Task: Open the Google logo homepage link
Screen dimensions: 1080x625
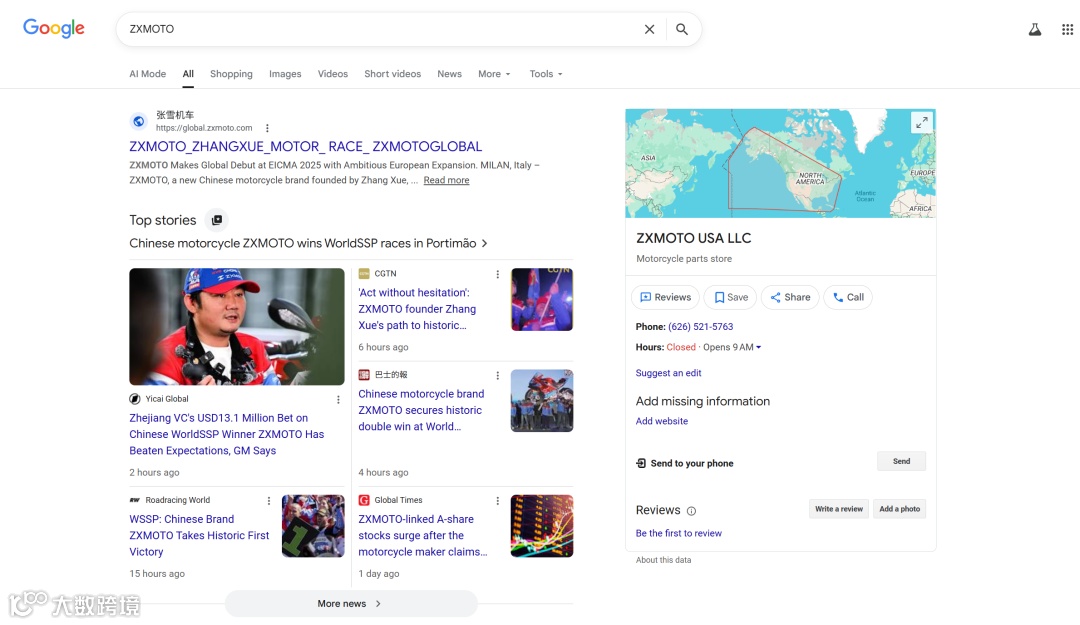Action: (54, 28)
